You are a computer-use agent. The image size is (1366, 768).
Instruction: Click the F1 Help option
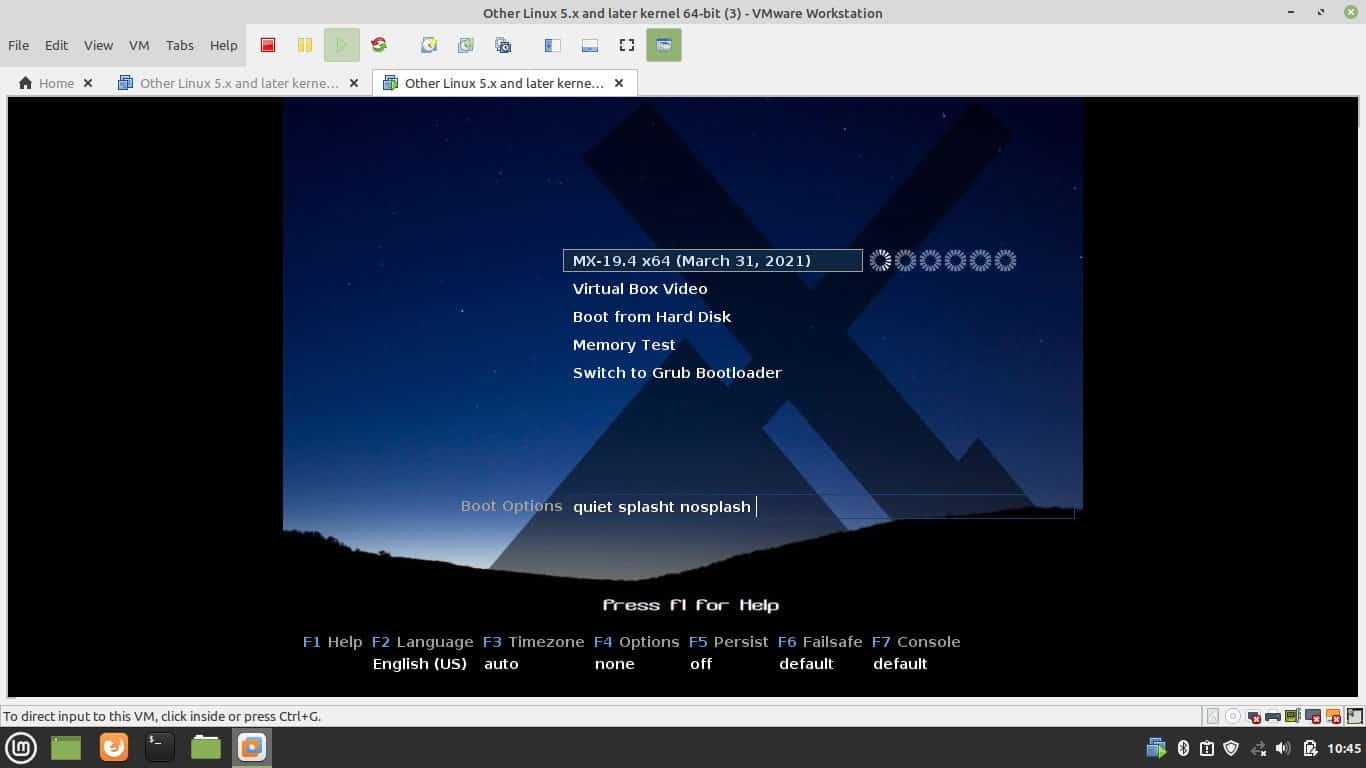[332, 642]
